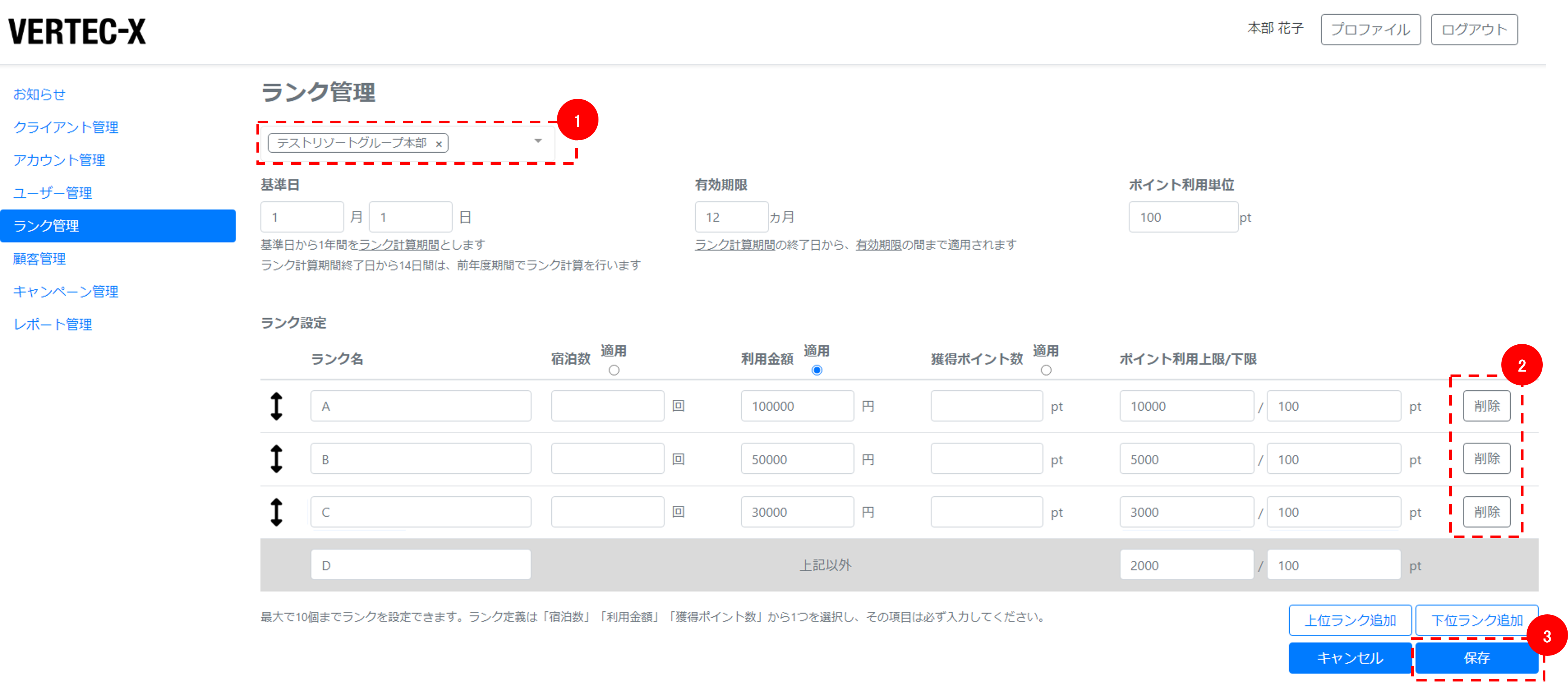The width and height of the screenshot is (1568, 686).
Task: Click the 上位ランク追加 button
Action: (1350, 620)
